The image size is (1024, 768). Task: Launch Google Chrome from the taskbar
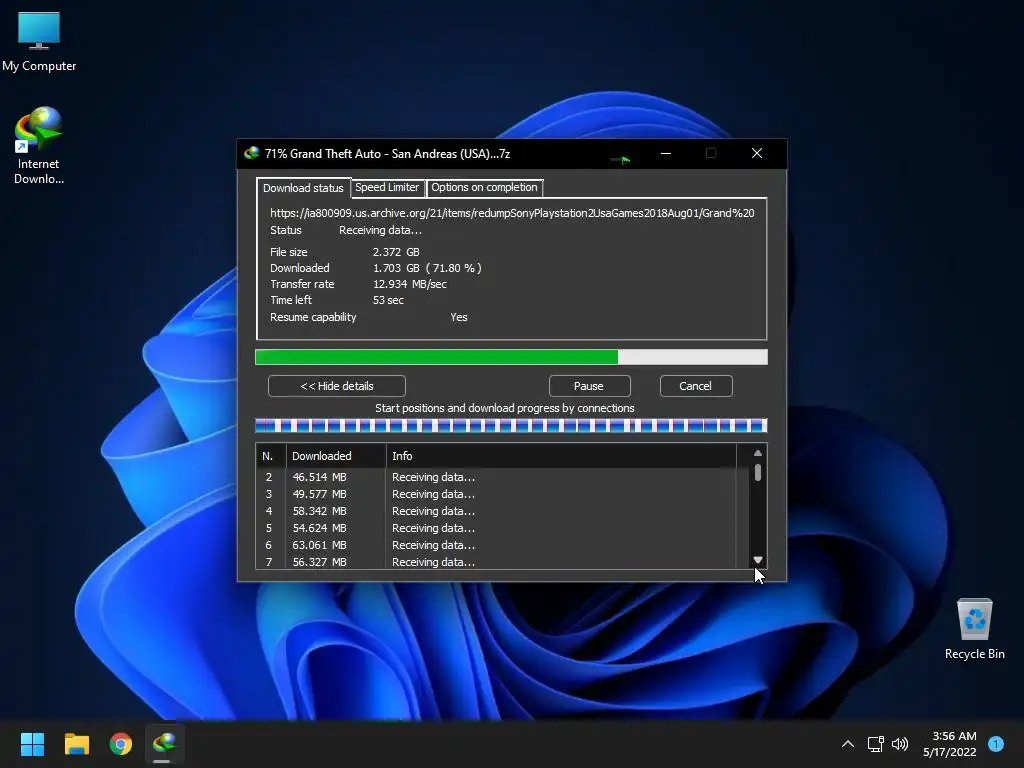[121, 744]
